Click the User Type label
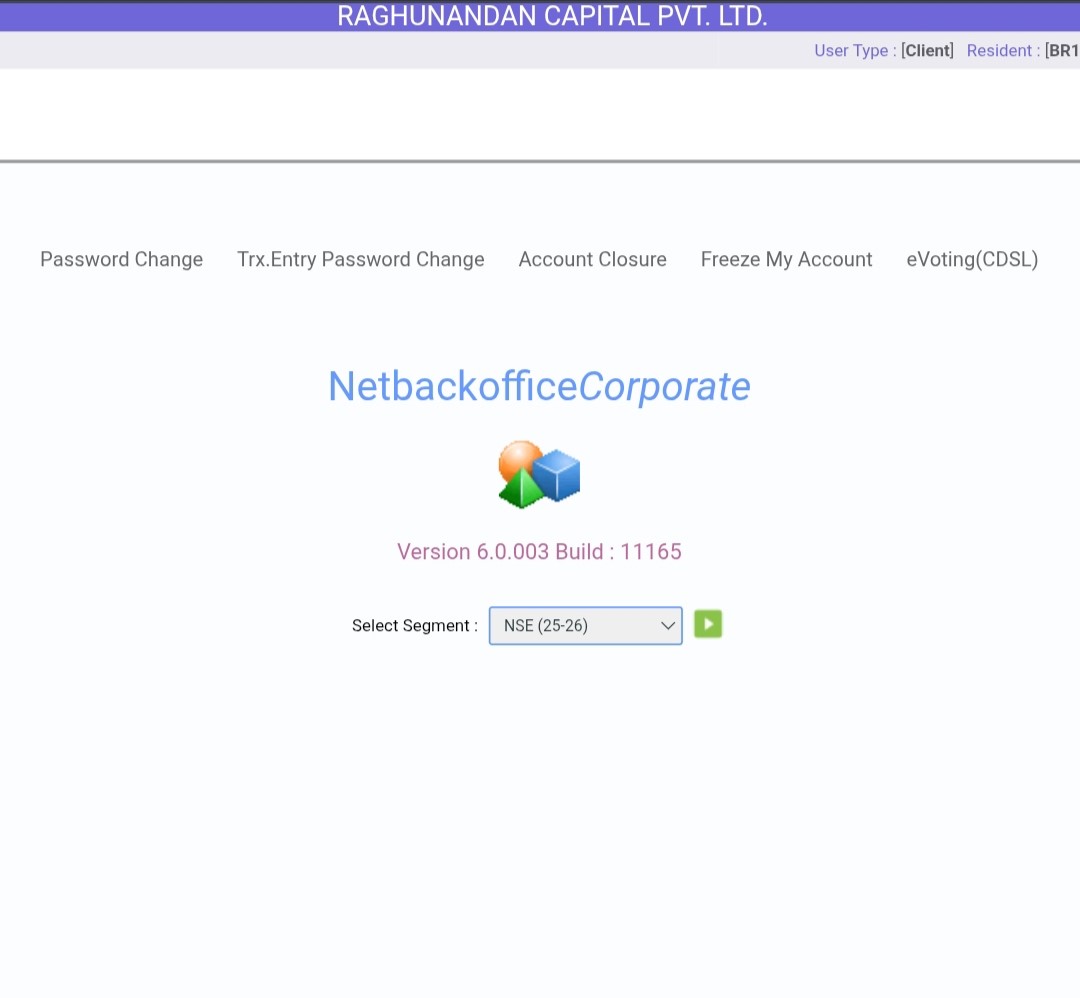1080x998 pixels. tap(855, 51)
